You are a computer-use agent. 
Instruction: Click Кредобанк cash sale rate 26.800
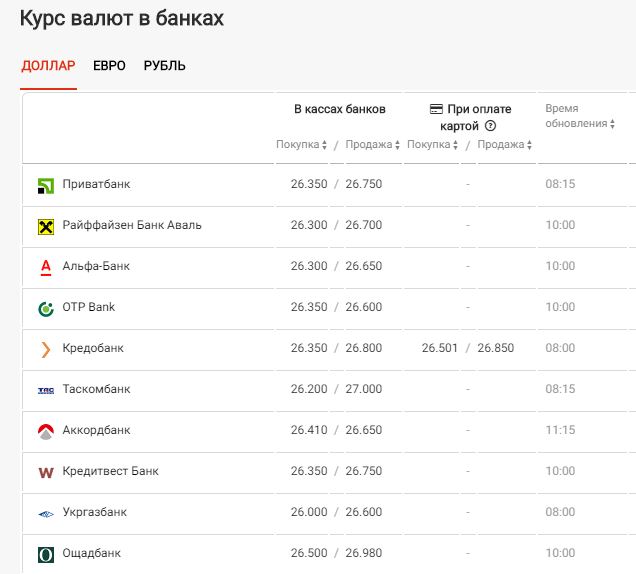coord(364,348)
